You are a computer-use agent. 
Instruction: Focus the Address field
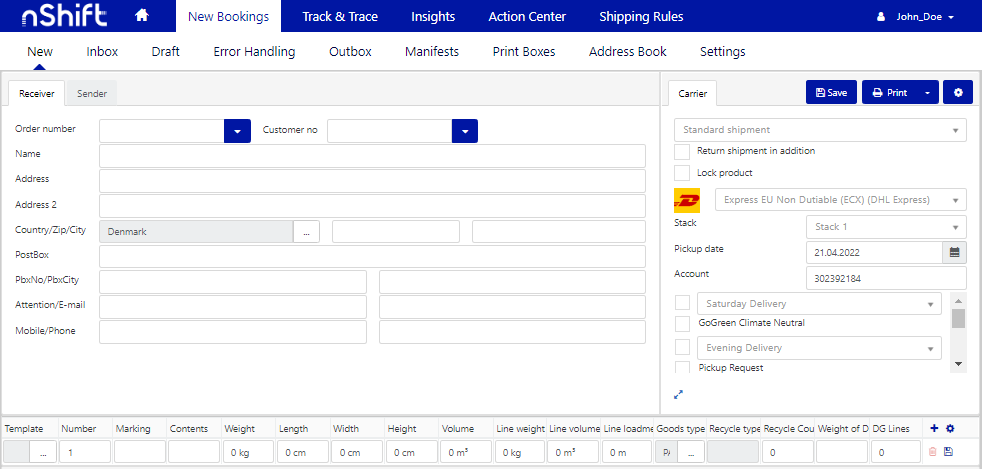point(372,181)
